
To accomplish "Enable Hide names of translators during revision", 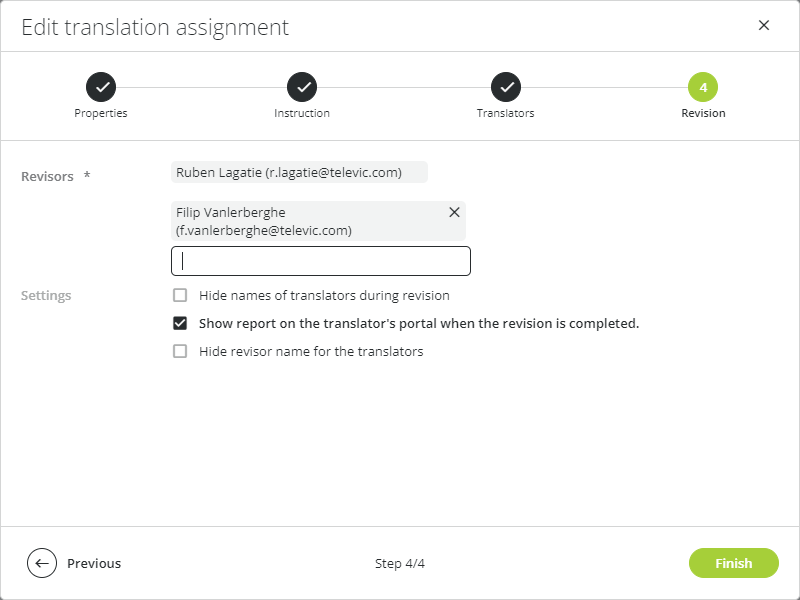I will [180, 295].
